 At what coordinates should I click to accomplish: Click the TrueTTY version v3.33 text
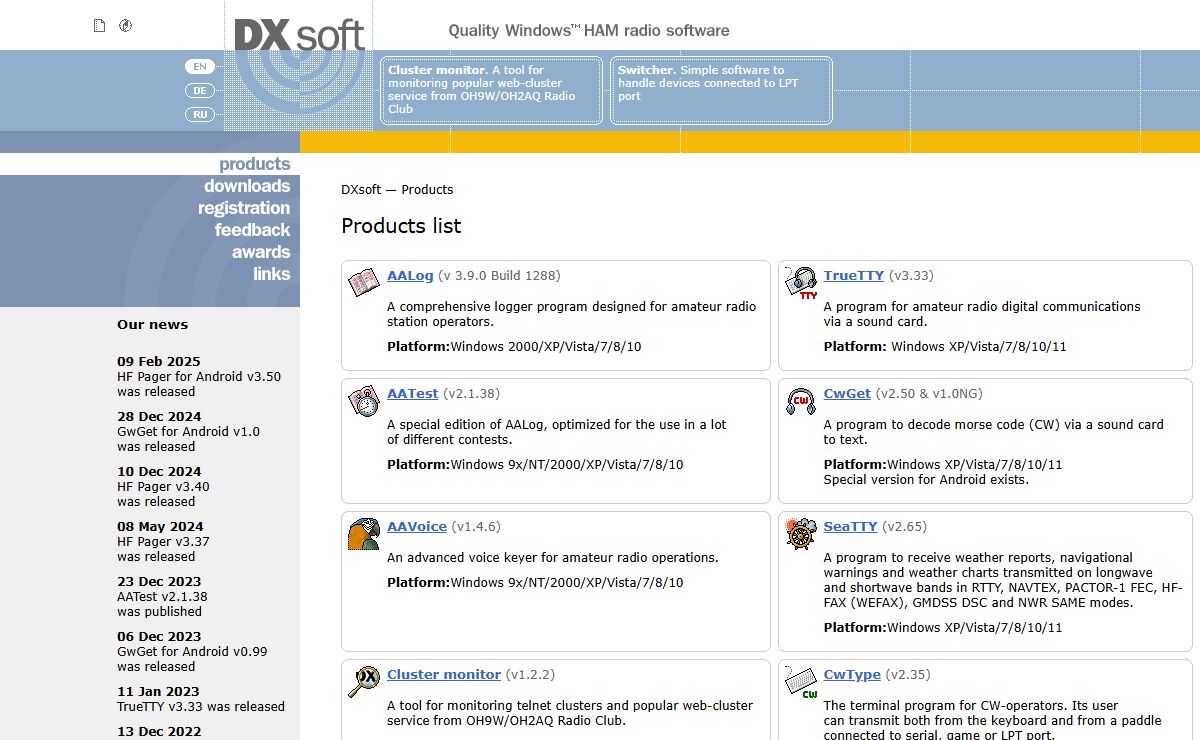[911, 275]
